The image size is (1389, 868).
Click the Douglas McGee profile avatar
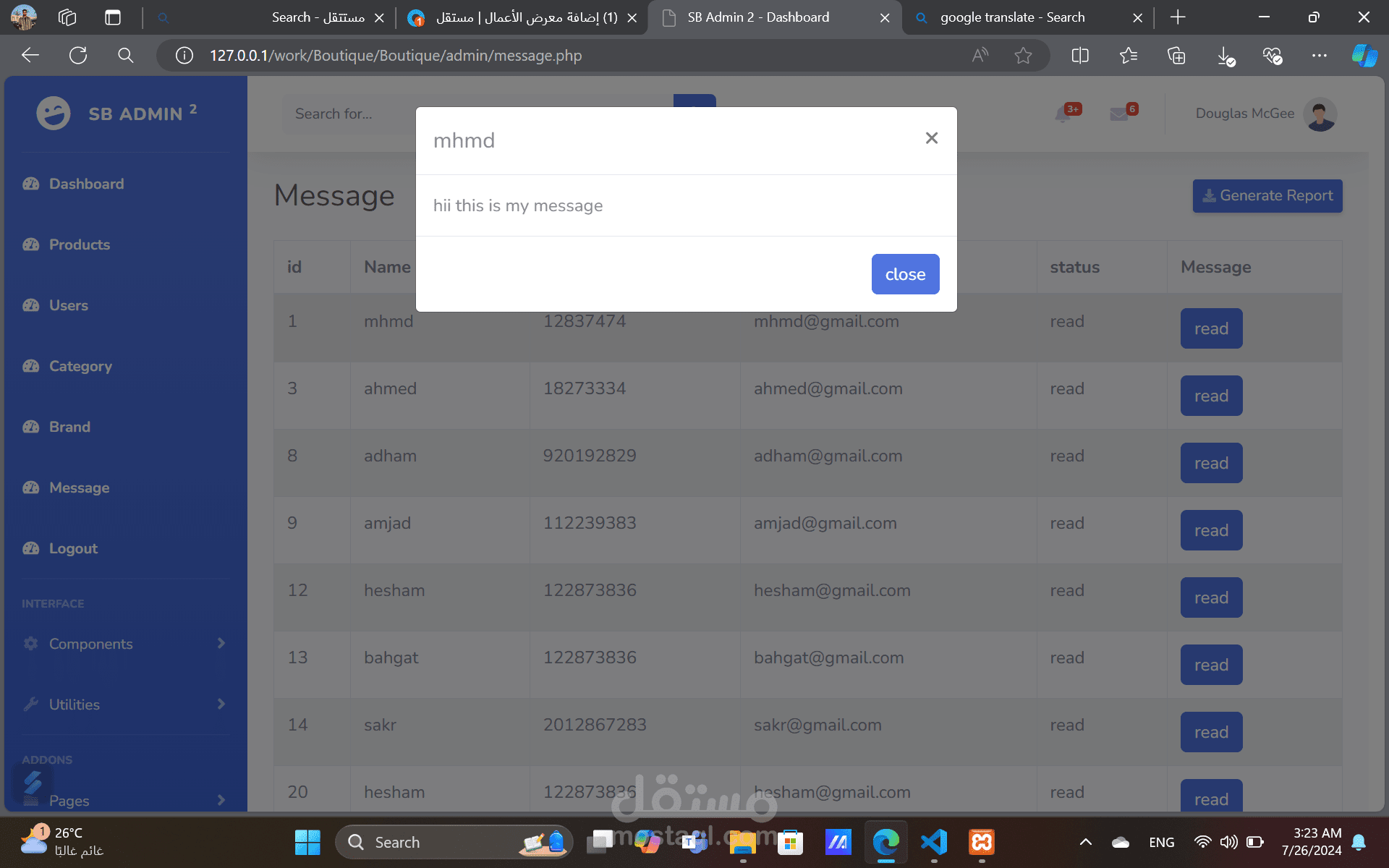(x=1320, y=114)
